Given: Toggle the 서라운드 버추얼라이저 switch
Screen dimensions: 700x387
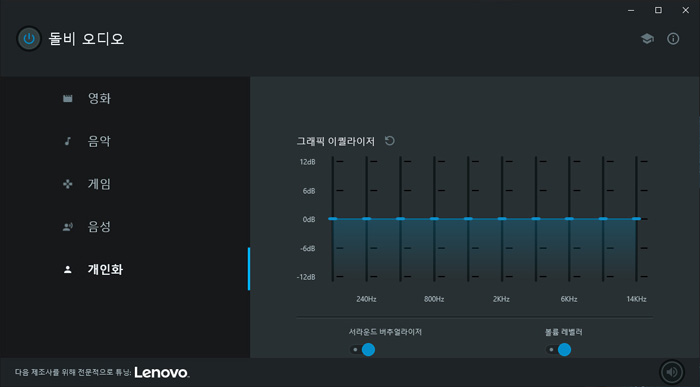Looking at the screenshot, I should 362,350.
